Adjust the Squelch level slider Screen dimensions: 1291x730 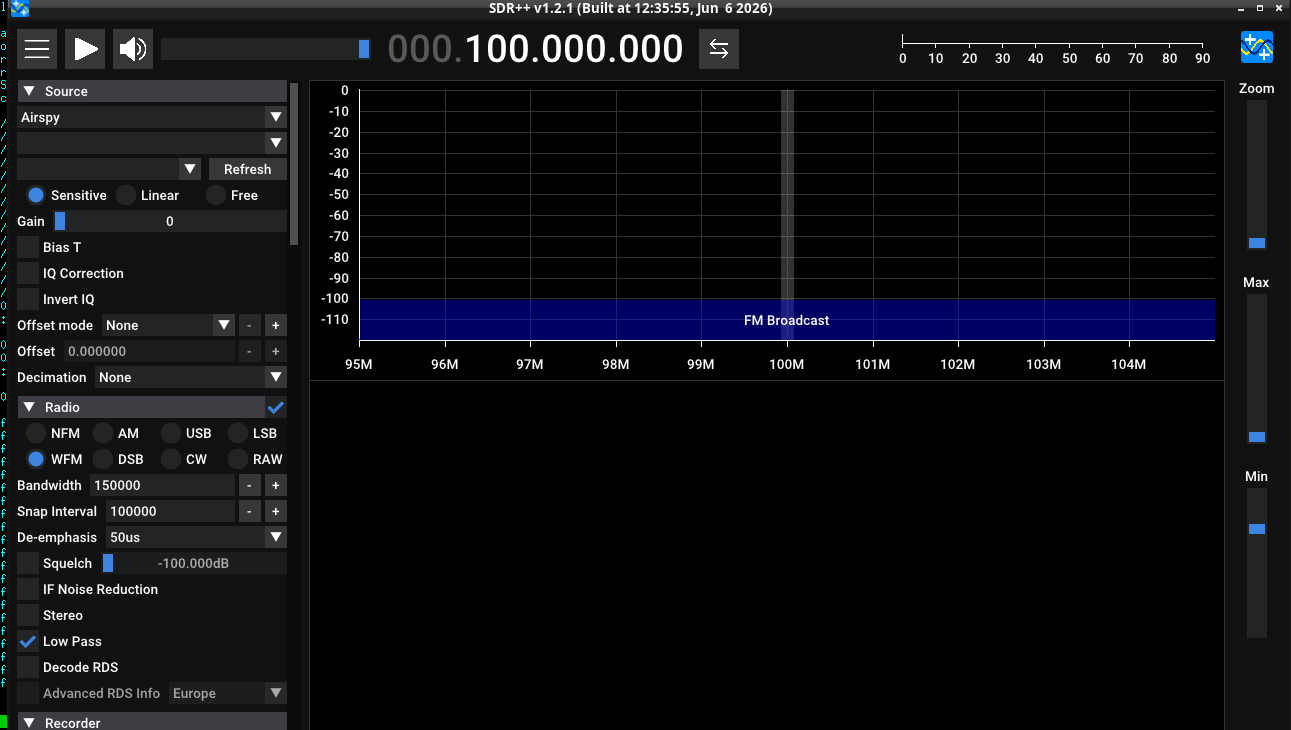pos(194,563)
